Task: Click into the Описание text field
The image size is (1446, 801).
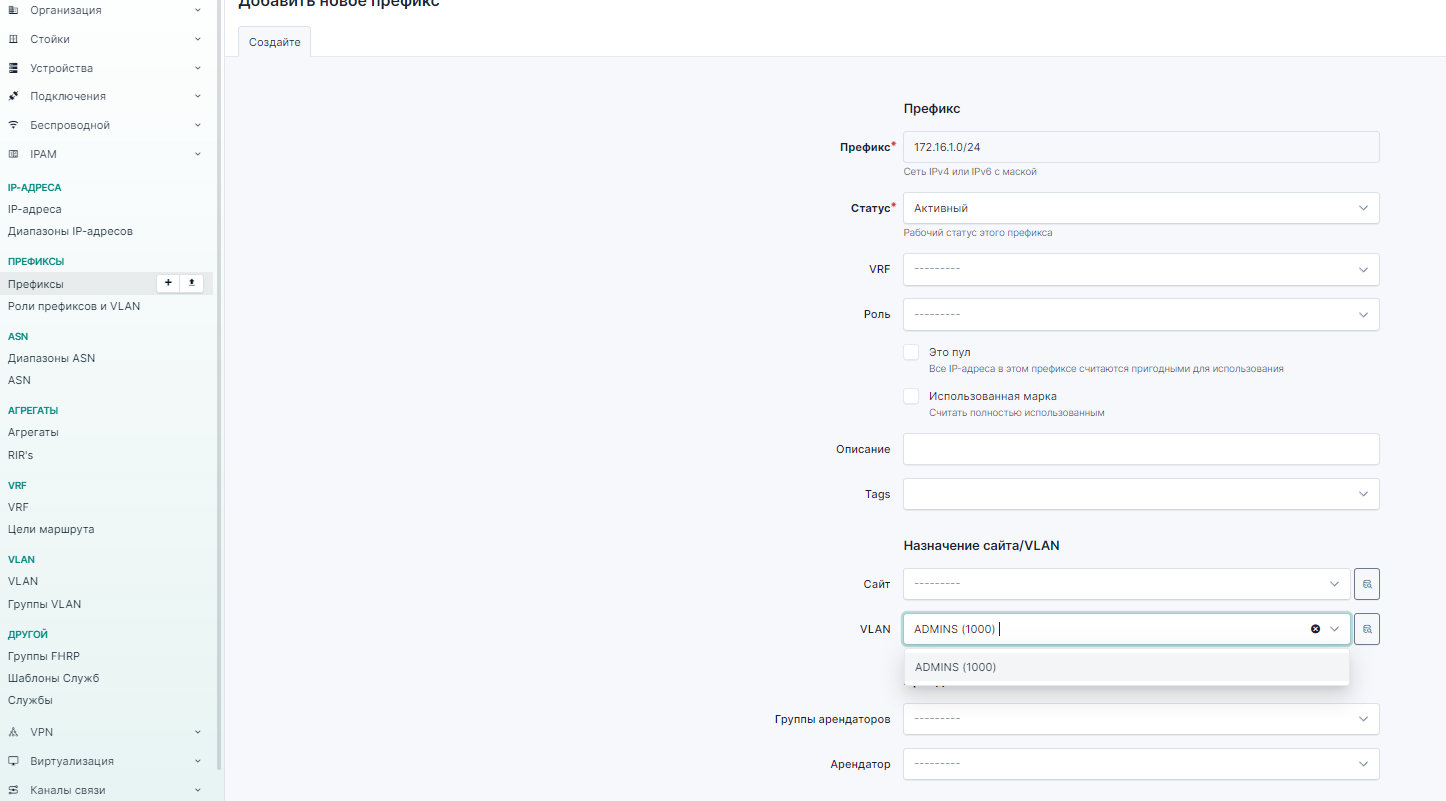Action: click(1140, 449)
